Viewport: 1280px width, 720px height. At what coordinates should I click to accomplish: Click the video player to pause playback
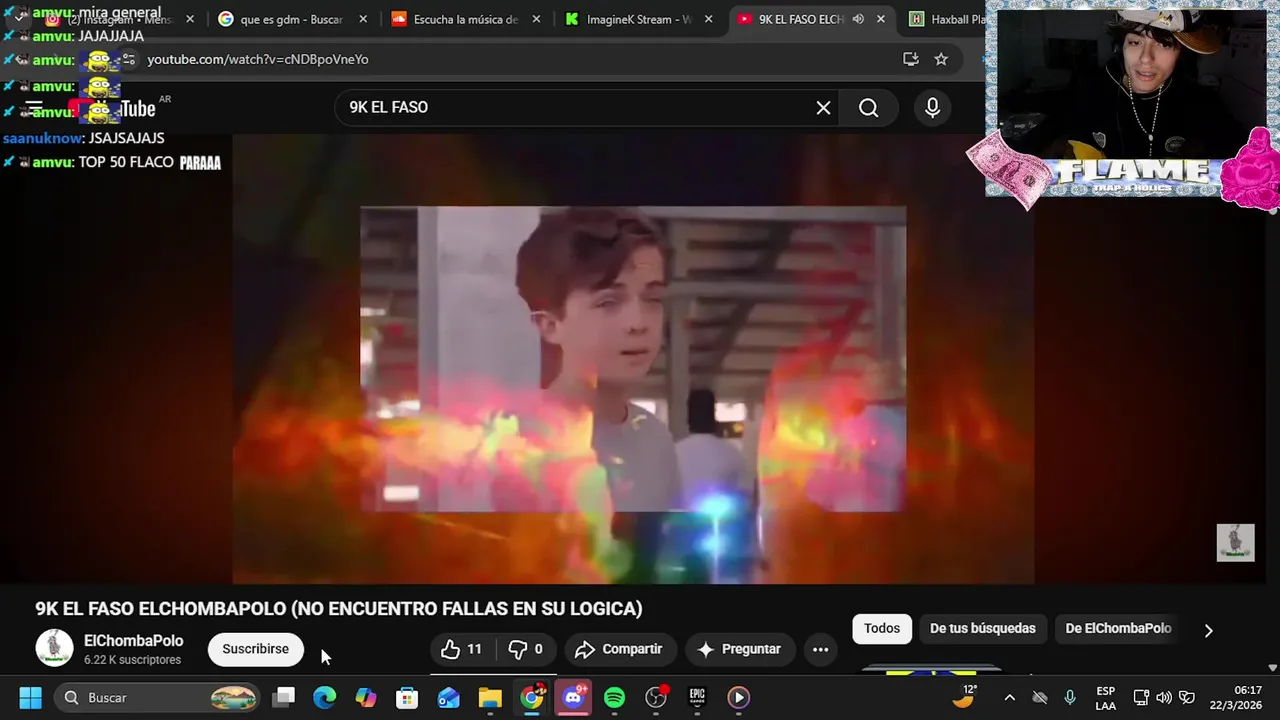(x=633, y=359)
